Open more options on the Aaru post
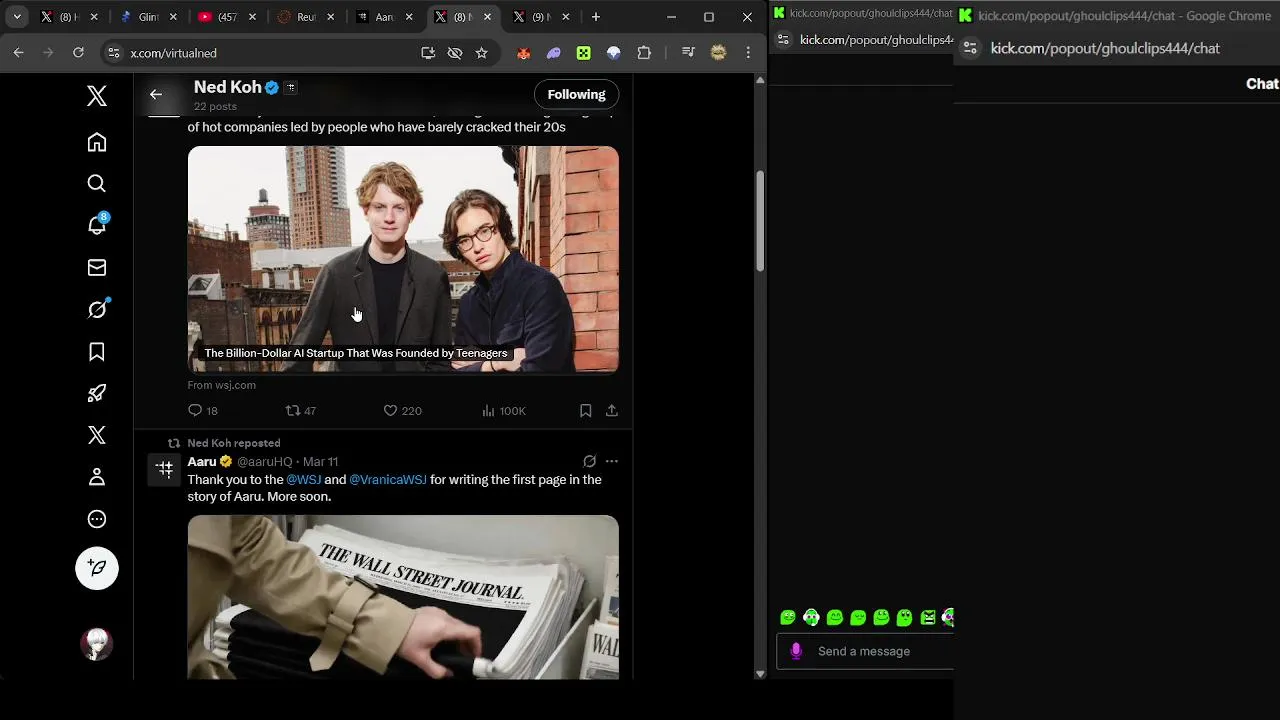 (612, 462)
